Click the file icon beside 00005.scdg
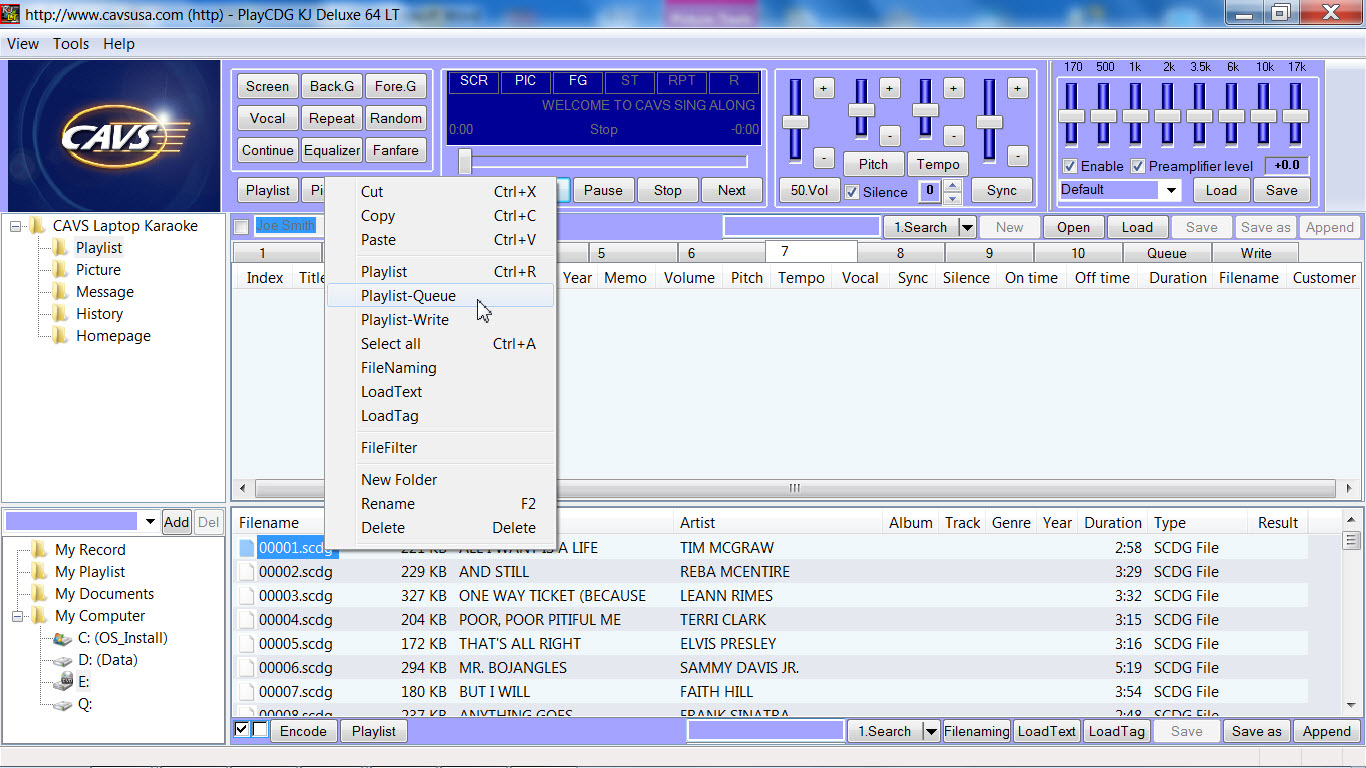This screenshot has width=1366, height=768. (246, 644)
